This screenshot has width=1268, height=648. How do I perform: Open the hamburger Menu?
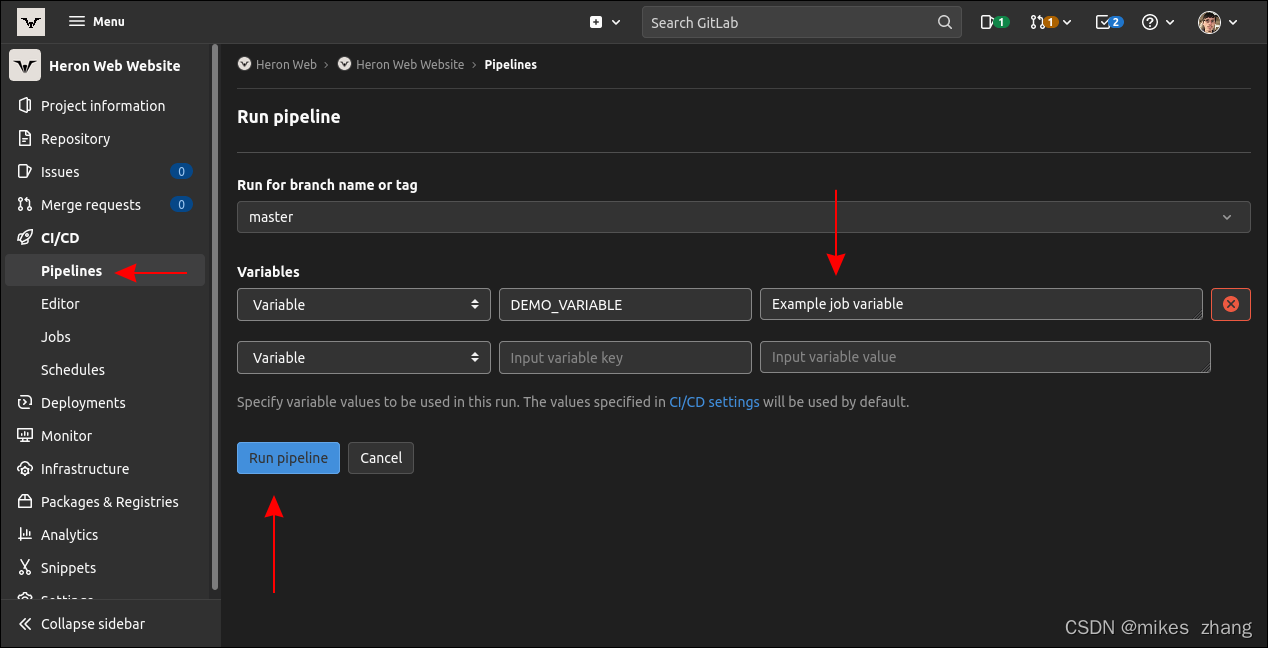97,21
